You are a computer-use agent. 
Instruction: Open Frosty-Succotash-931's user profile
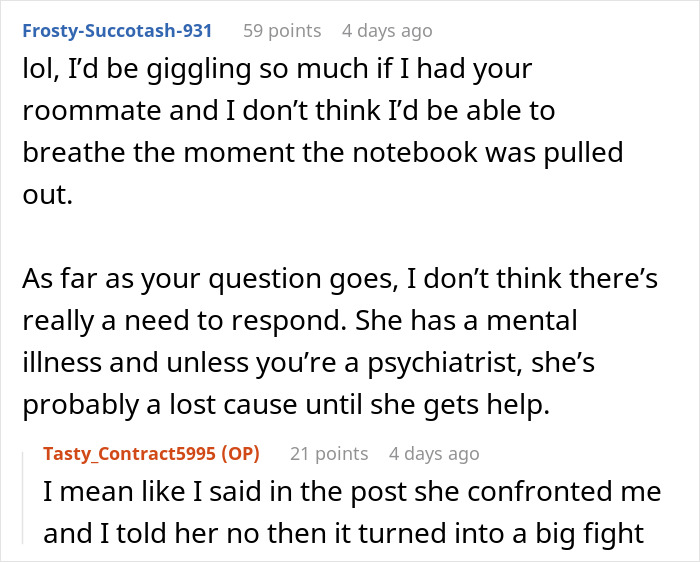point(117,31)
